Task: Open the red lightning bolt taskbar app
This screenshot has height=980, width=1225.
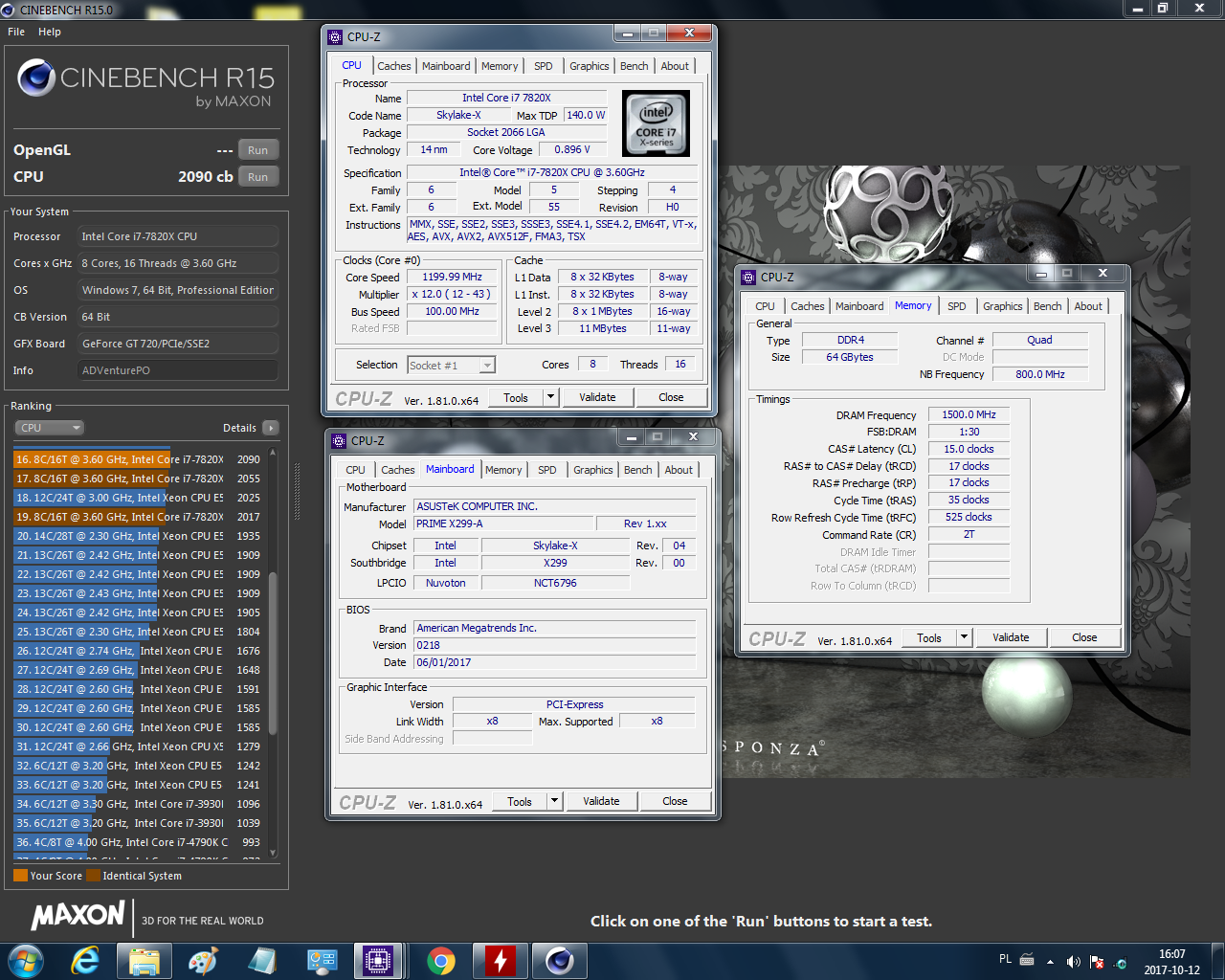Action: click(x=500, y=961)
